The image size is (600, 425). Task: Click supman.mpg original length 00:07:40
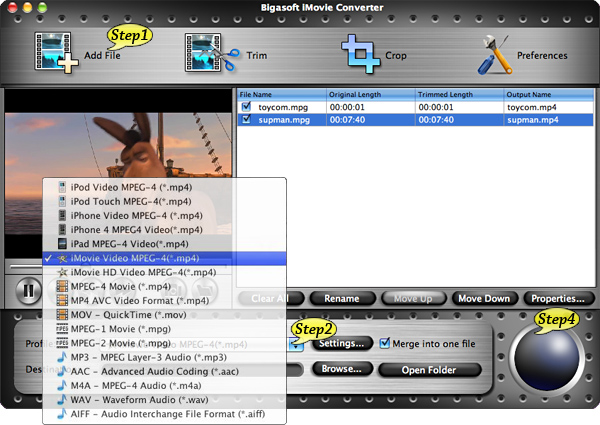tap(347, 120)
